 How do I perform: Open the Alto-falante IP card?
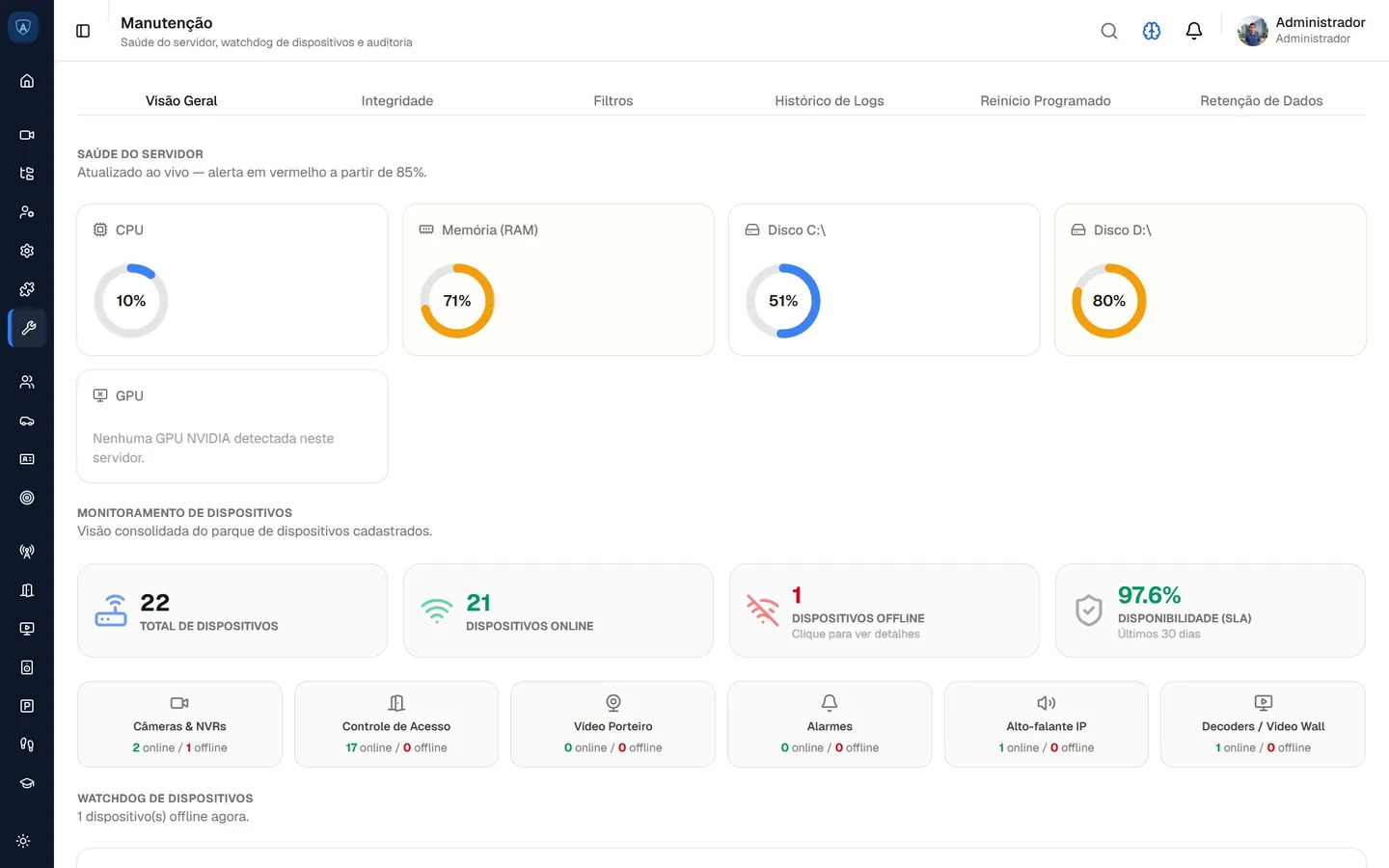point(1047,724)
